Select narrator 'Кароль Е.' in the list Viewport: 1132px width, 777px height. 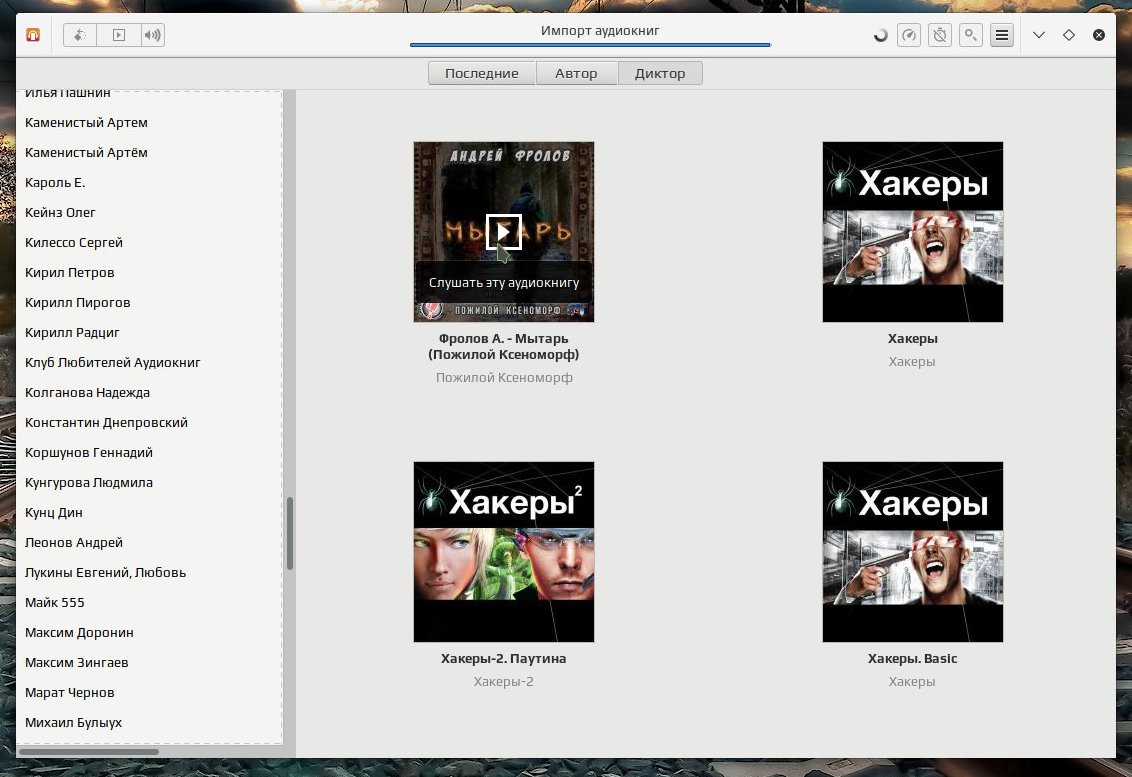click(x=149, y=183)
